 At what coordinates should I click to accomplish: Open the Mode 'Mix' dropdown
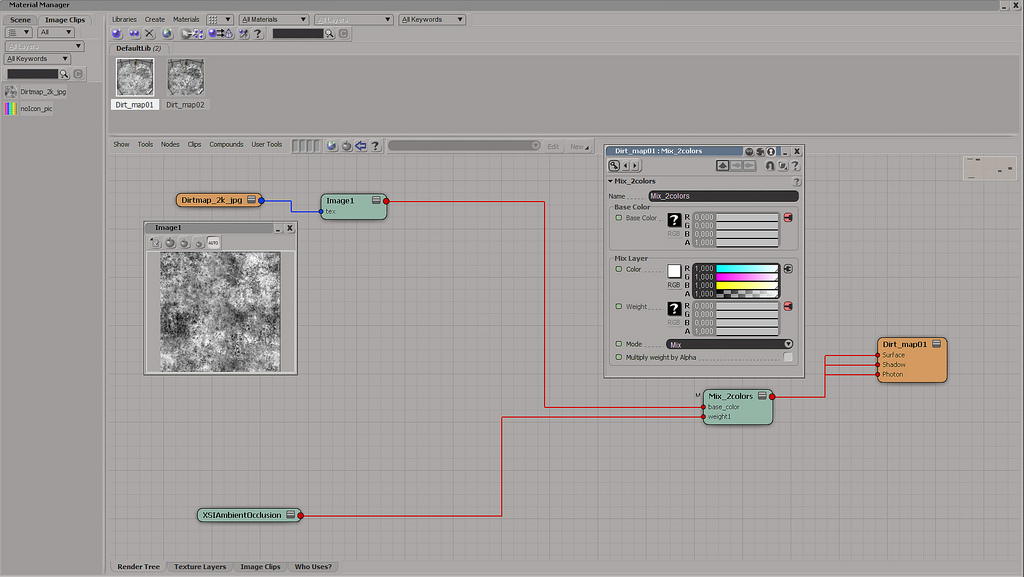729,344
